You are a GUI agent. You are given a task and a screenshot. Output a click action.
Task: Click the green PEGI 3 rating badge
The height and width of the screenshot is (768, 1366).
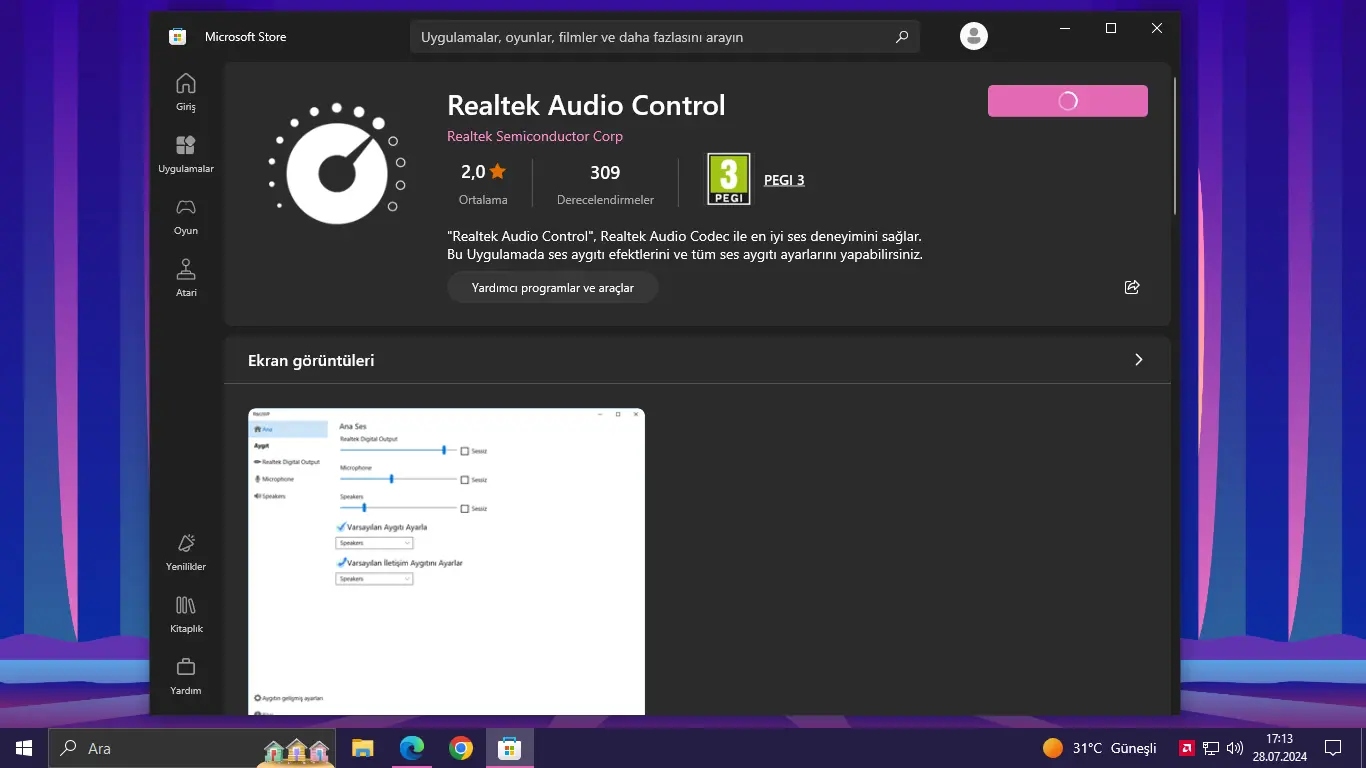click(x=729, y=179)
